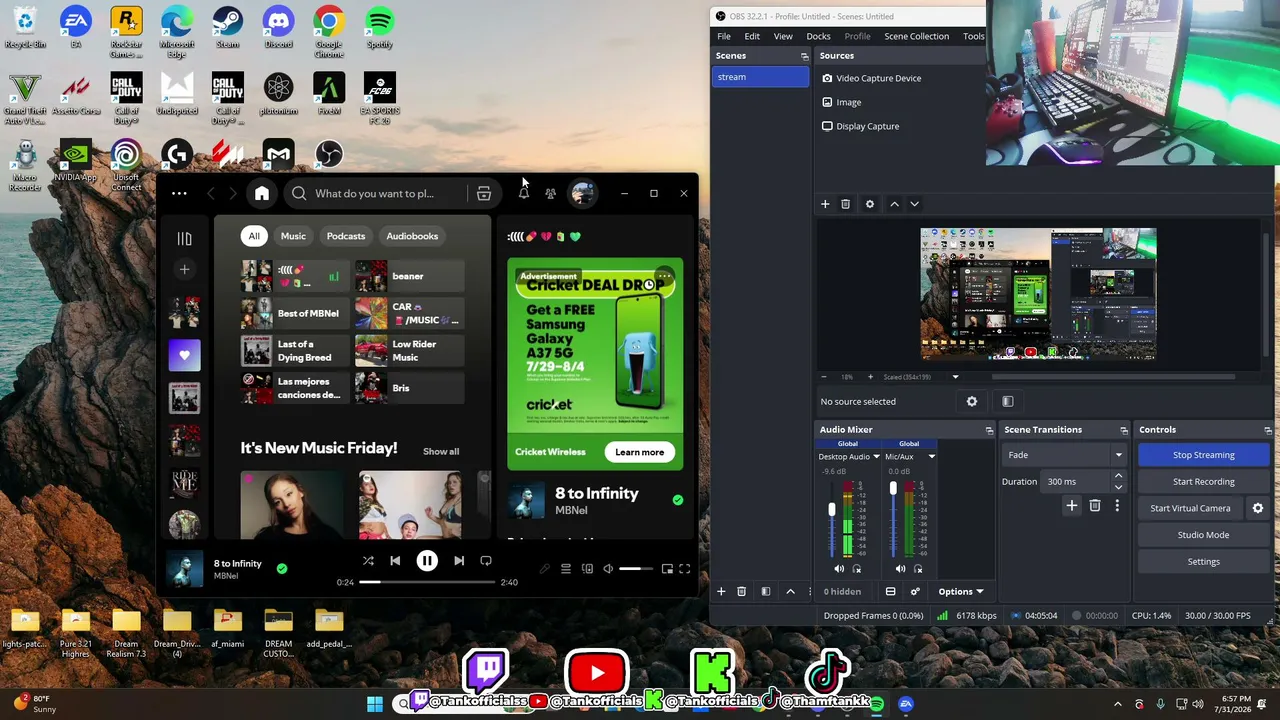Open the Docks menu in OBS

[x=818, y=36]
